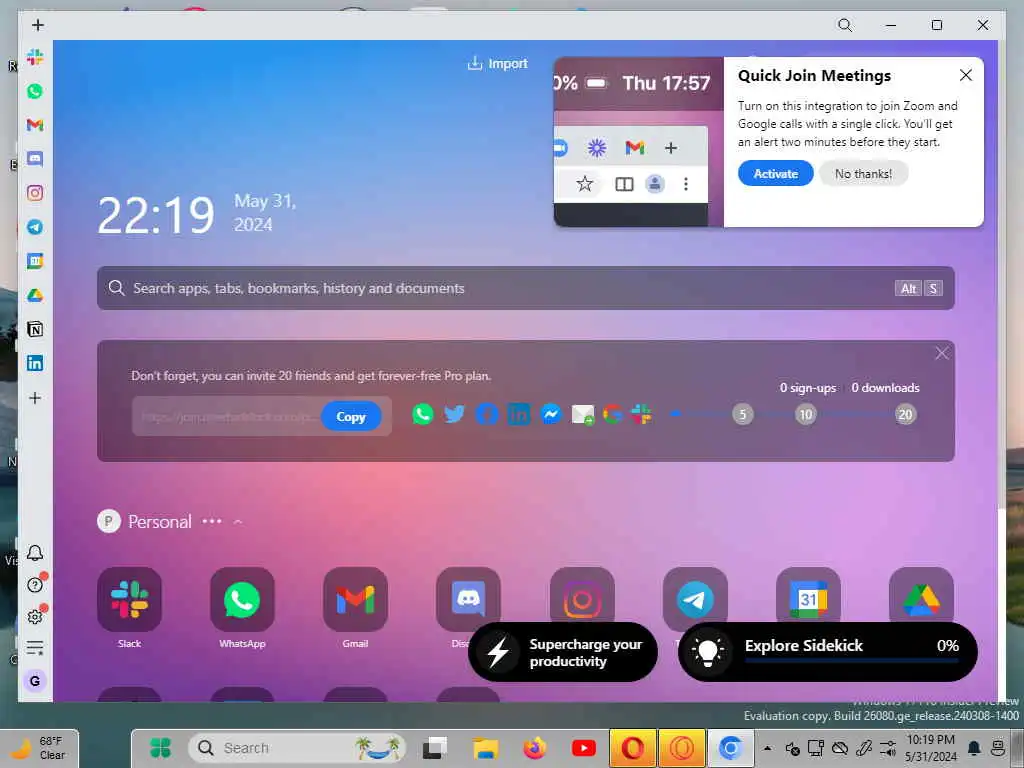Viewport: 1024px width, 768px height.
Task: Open YouTube from the taskbar
Action: tap(583, 748)
